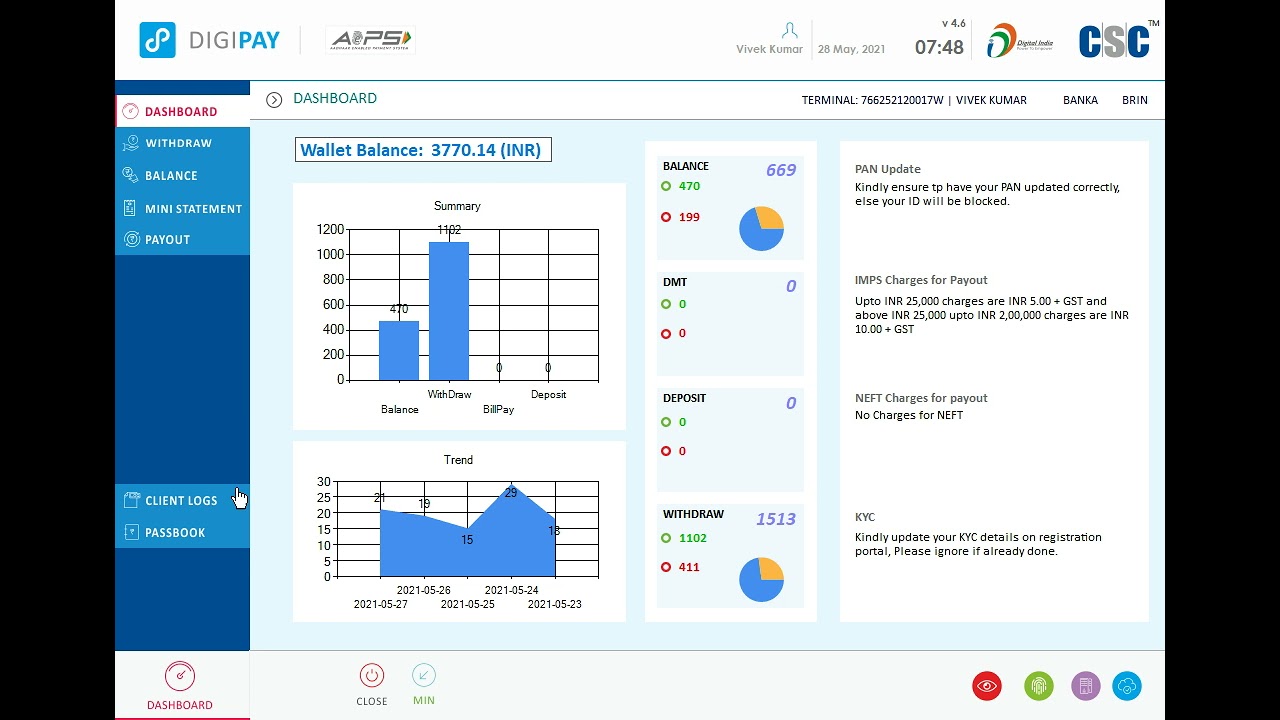Click the purple calculator icon
Image resolution: width=1280 pixels, height=720 pixels.
click(1085, 686)
